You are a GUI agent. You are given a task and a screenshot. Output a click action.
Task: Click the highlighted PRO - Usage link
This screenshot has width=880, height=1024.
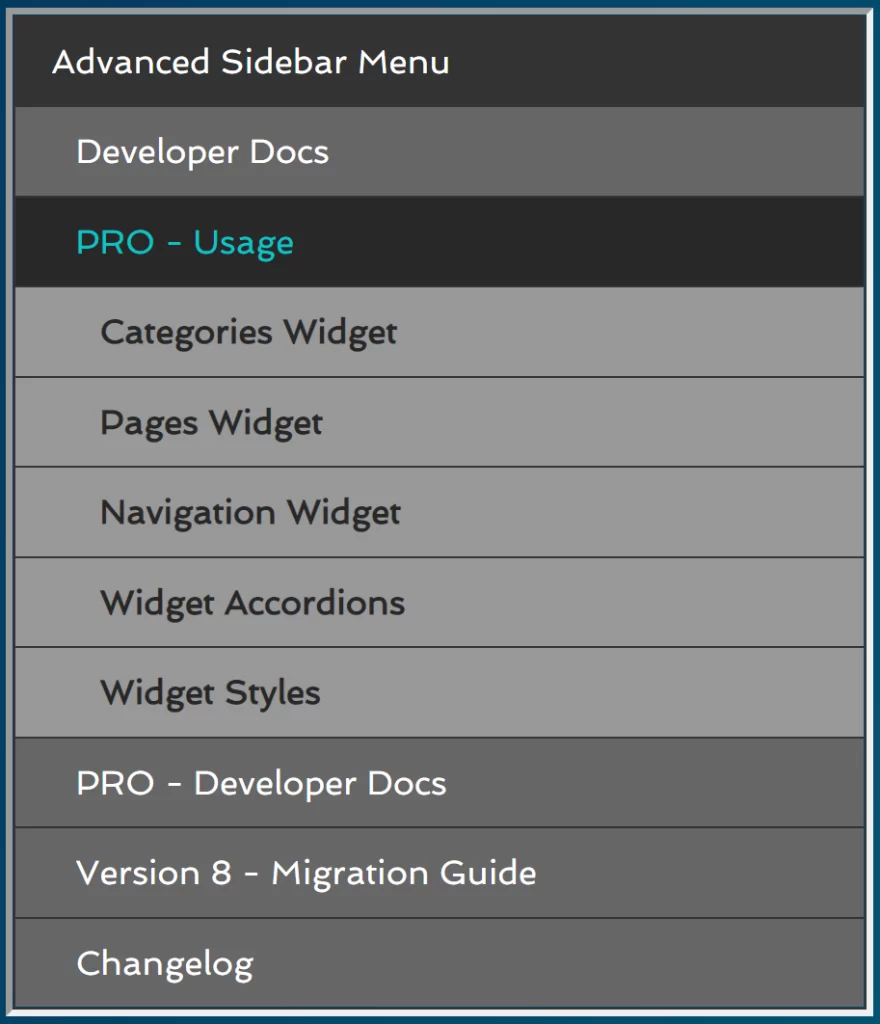(183, 242)
